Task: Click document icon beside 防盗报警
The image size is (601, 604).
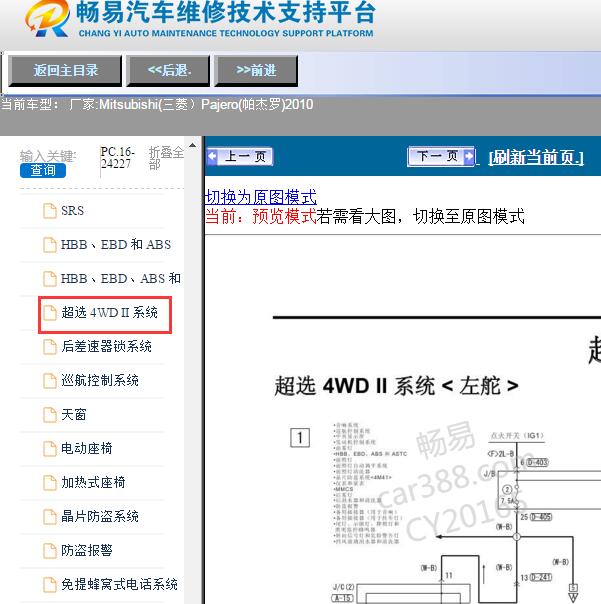Action: tap(49, 550)
